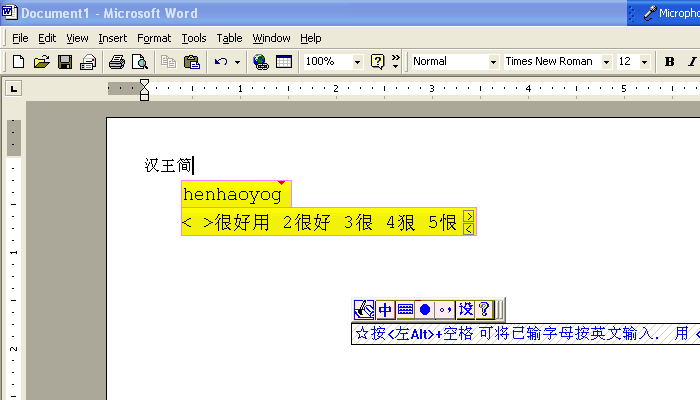Open the Help menu
Screen dimensions: 700x400
point(311,38)
